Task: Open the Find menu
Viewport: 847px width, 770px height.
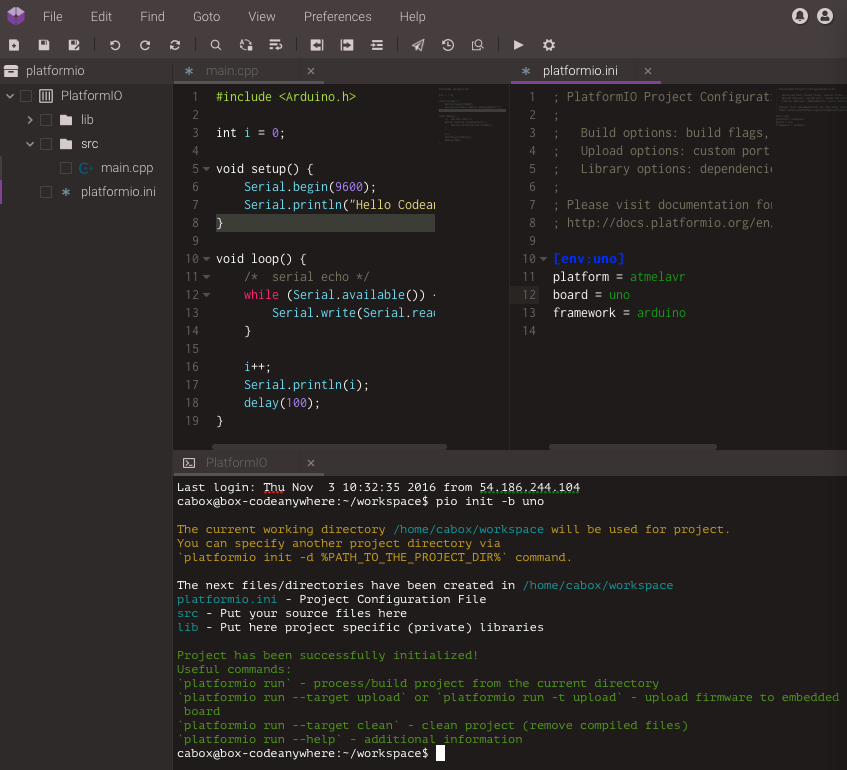Action: click(x=152, y=17)
